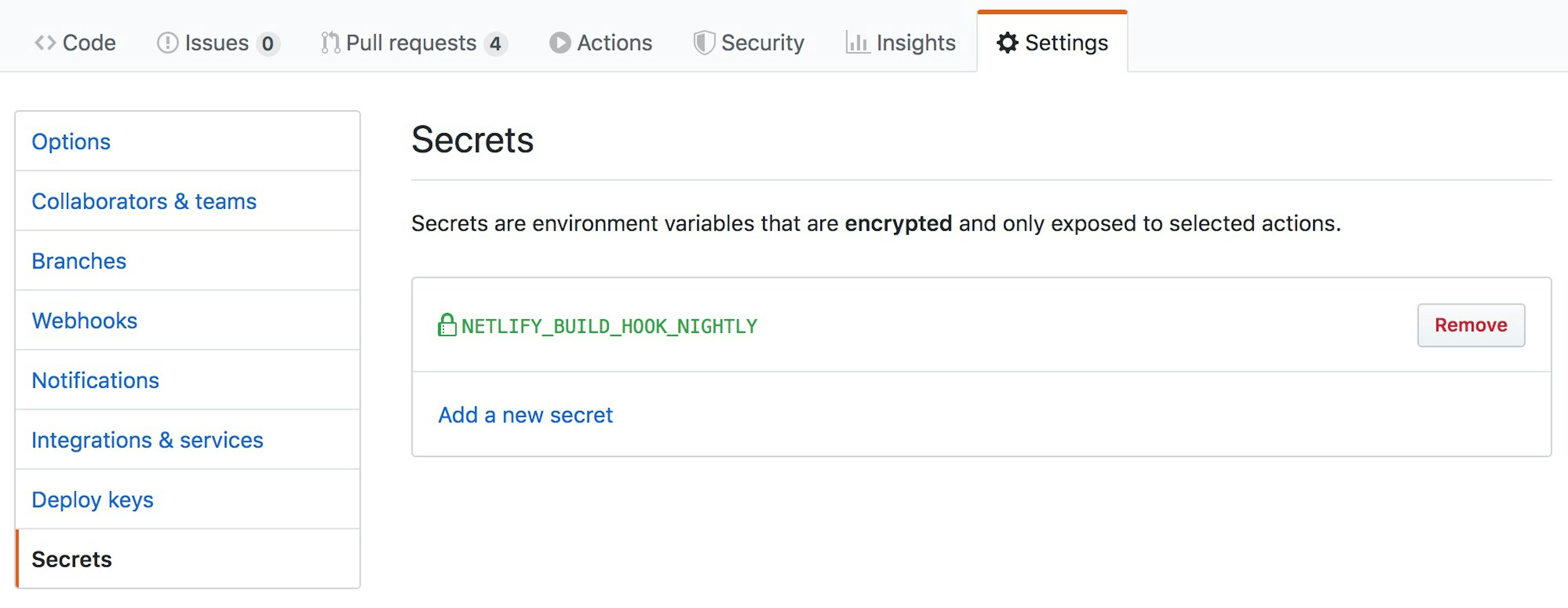1568x608 pixels.
Task: Navigate to Branches settings
Action: tap(79, 261)
